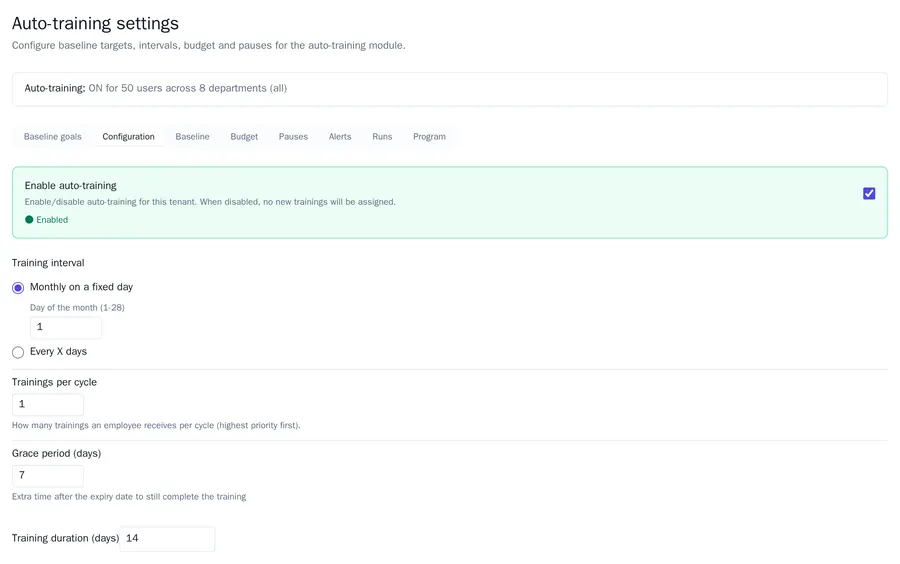Select the Every X days radio option
This screenshot has width=900, height=564.
click(x=18, y=352)
